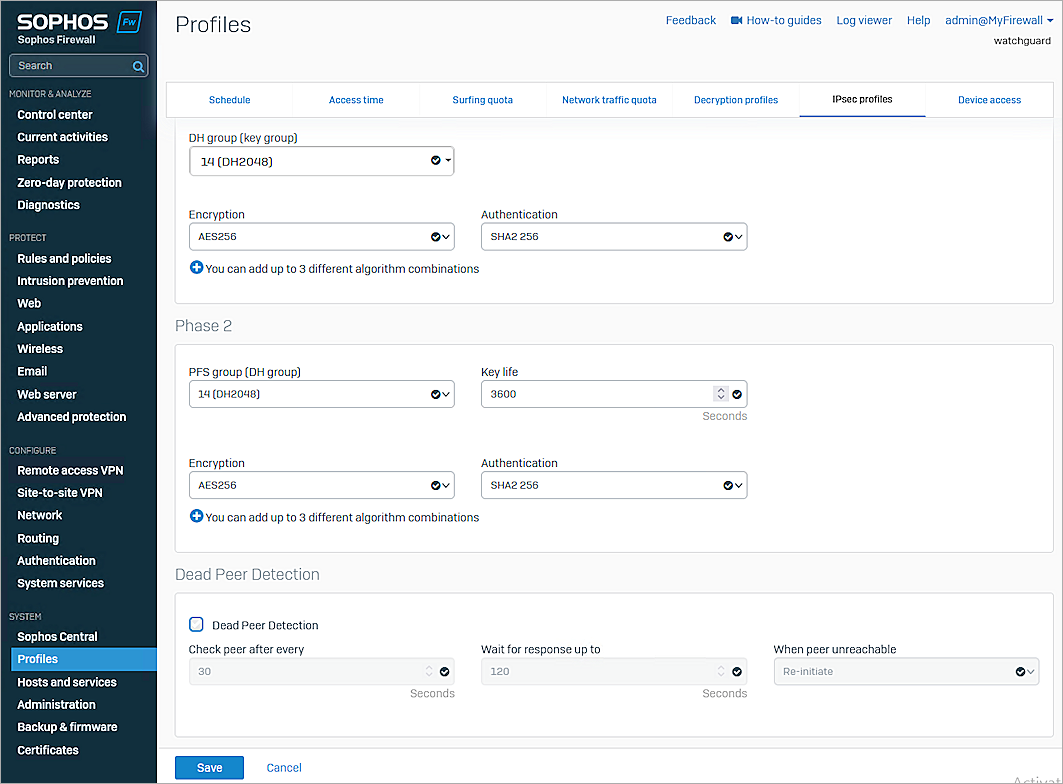The image size is (1063, 784).
Task: Expand the admin@MyFirewall account menu
Action: [x=995, y=19]
